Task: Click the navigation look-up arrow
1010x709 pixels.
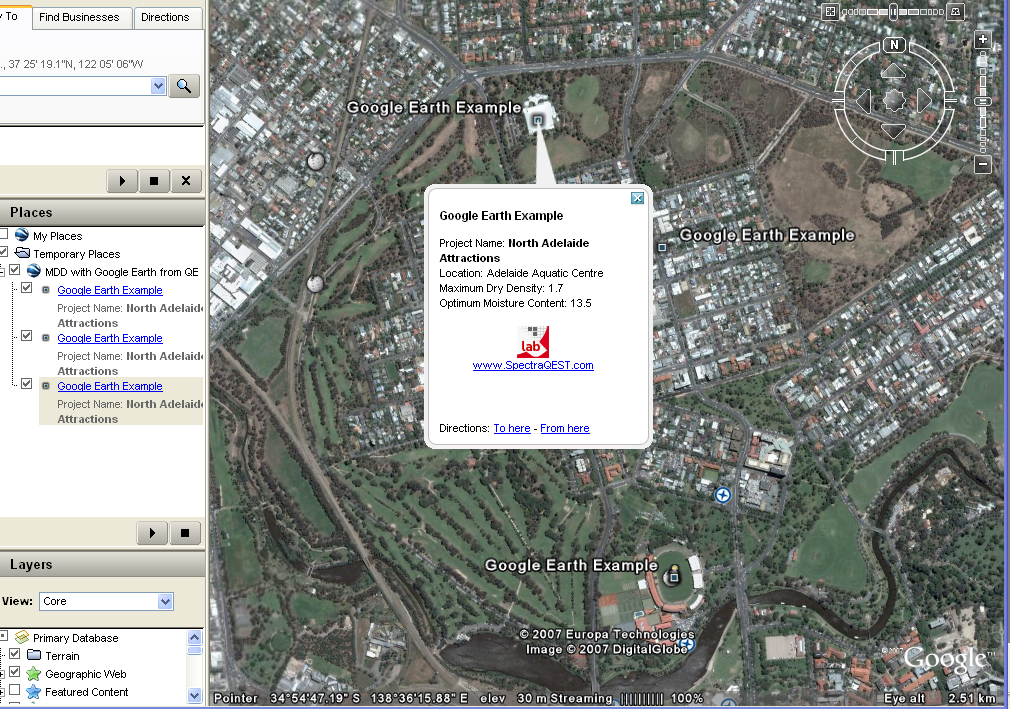Action: pyautogui.click(x=893, y=72)
